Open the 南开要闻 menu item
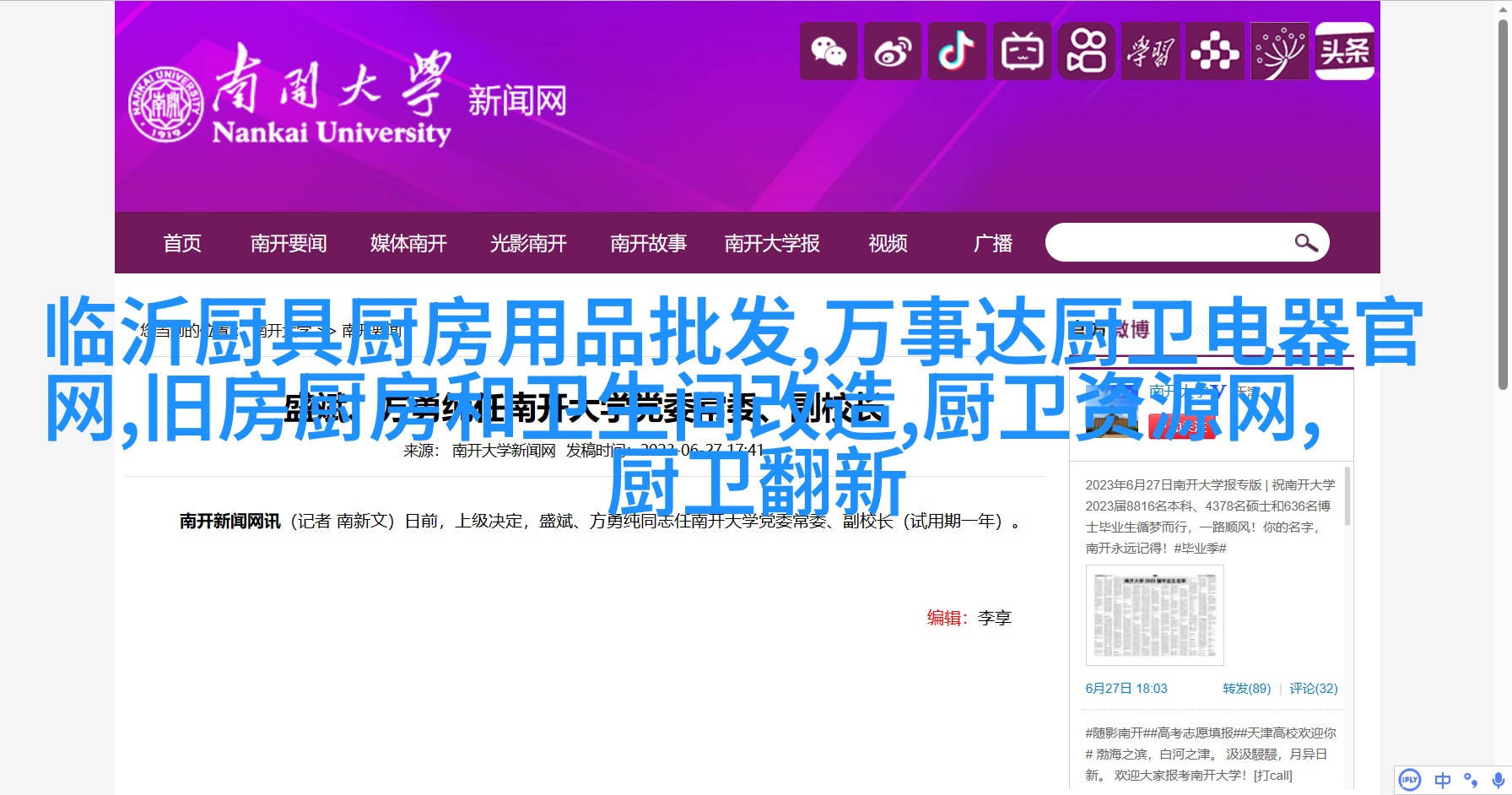 point(289,243)
